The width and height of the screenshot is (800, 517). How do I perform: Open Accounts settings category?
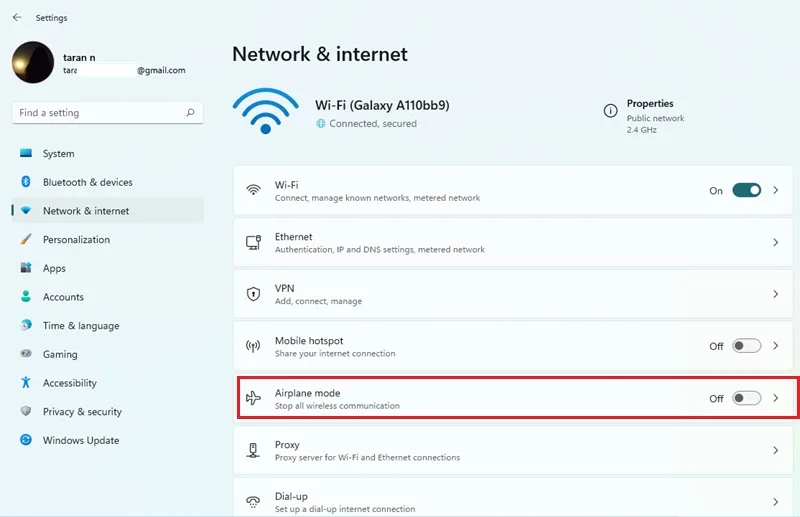(108, 297)
